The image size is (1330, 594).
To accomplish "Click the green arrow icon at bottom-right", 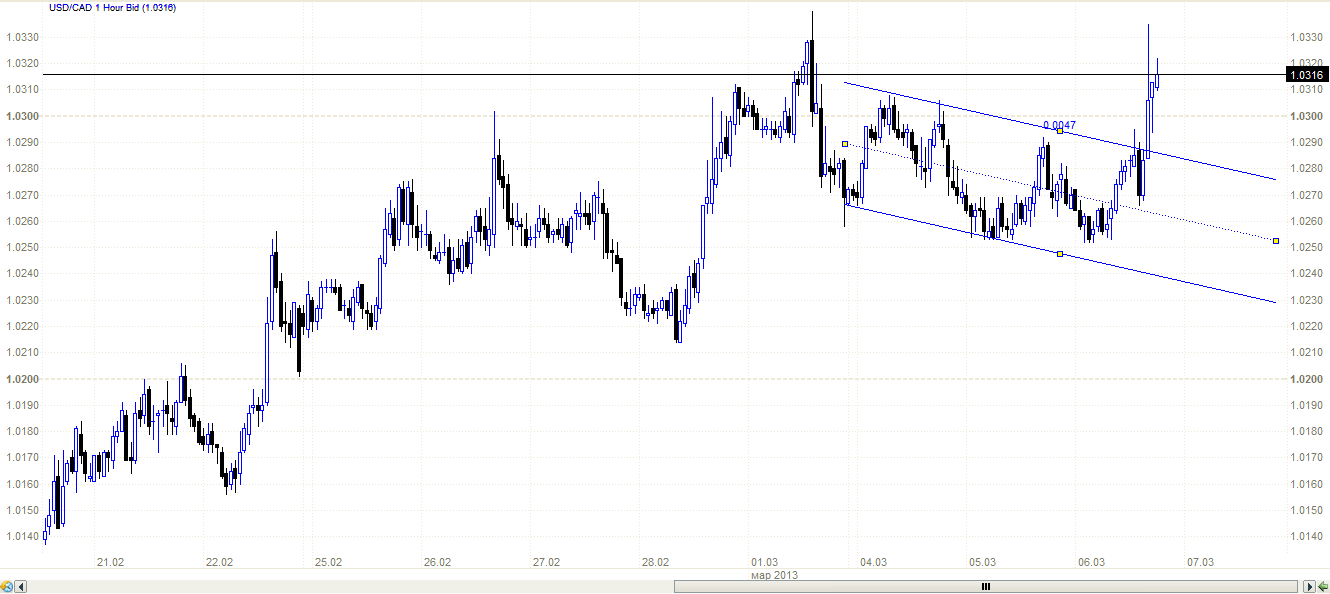I will click(1323, 586).
